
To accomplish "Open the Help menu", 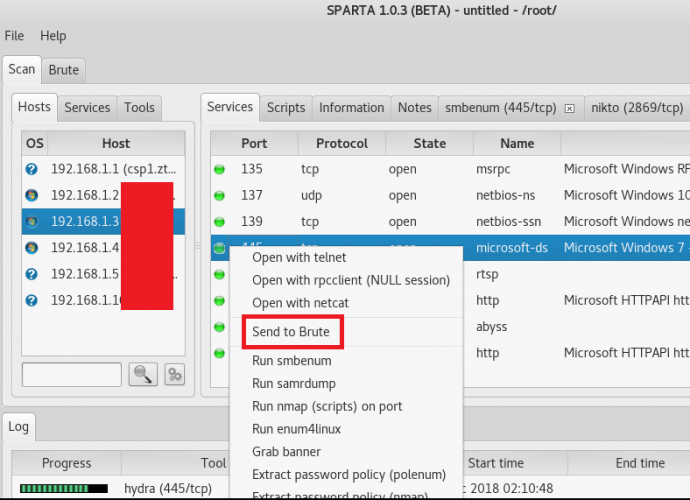I will 53,36.
